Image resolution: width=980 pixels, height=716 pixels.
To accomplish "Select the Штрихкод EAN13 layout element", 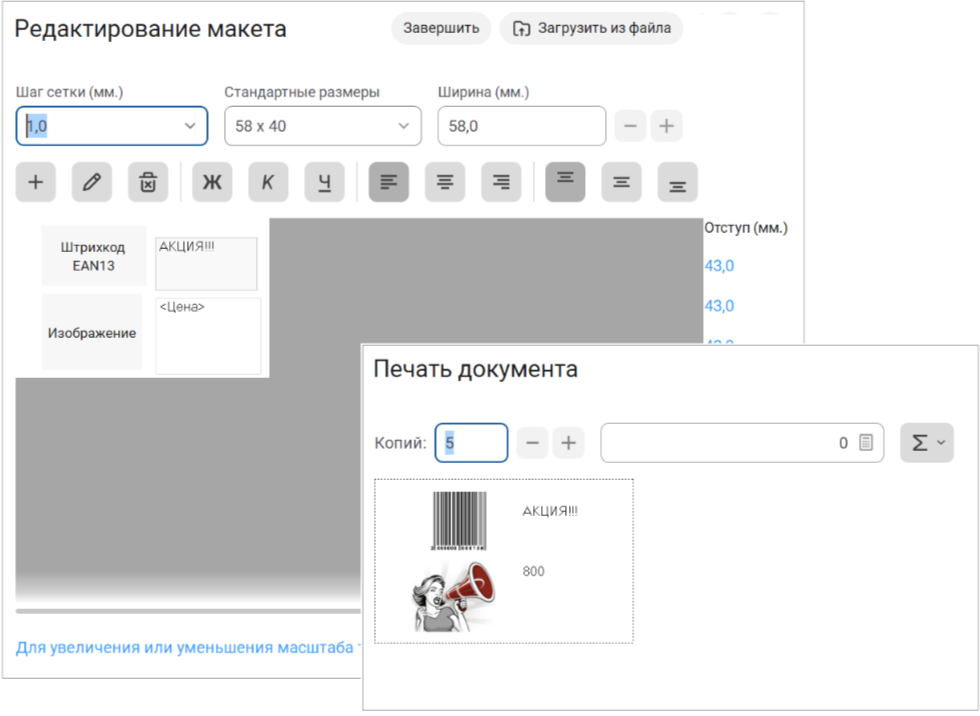I will pos(94,256).
